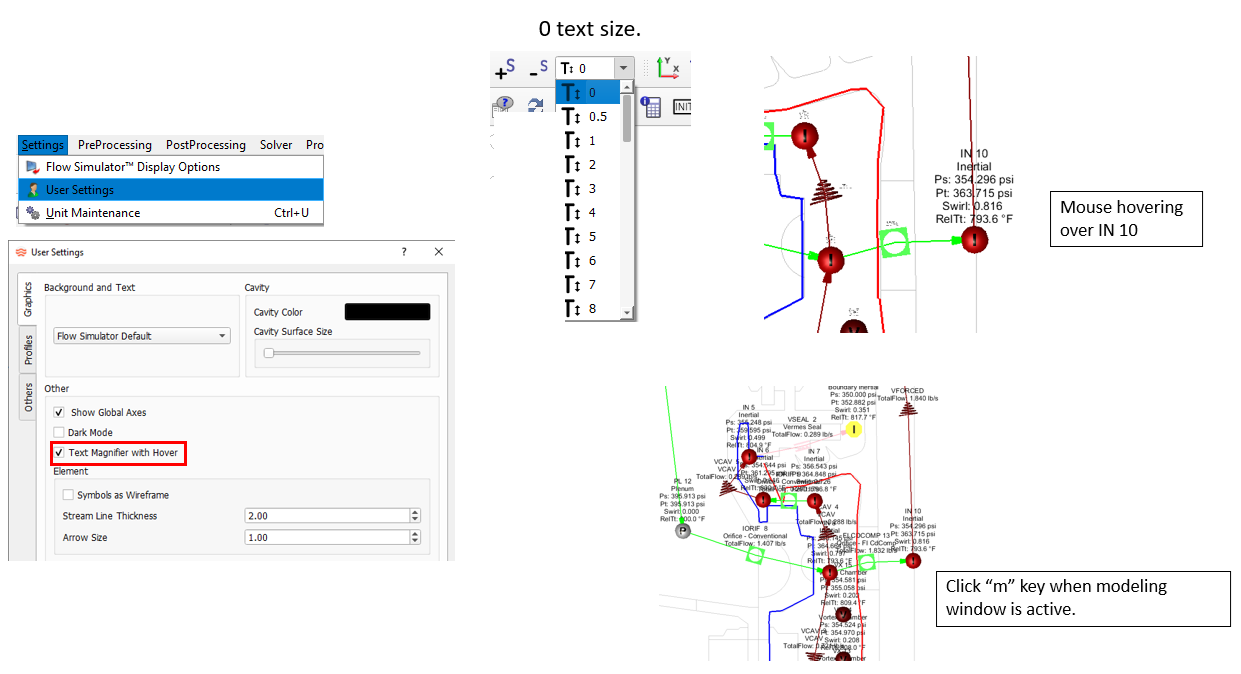Viewport: 1241px width, 674px height.
Task: Click the black Cavity Color swatch
Action: click(387, 312)
